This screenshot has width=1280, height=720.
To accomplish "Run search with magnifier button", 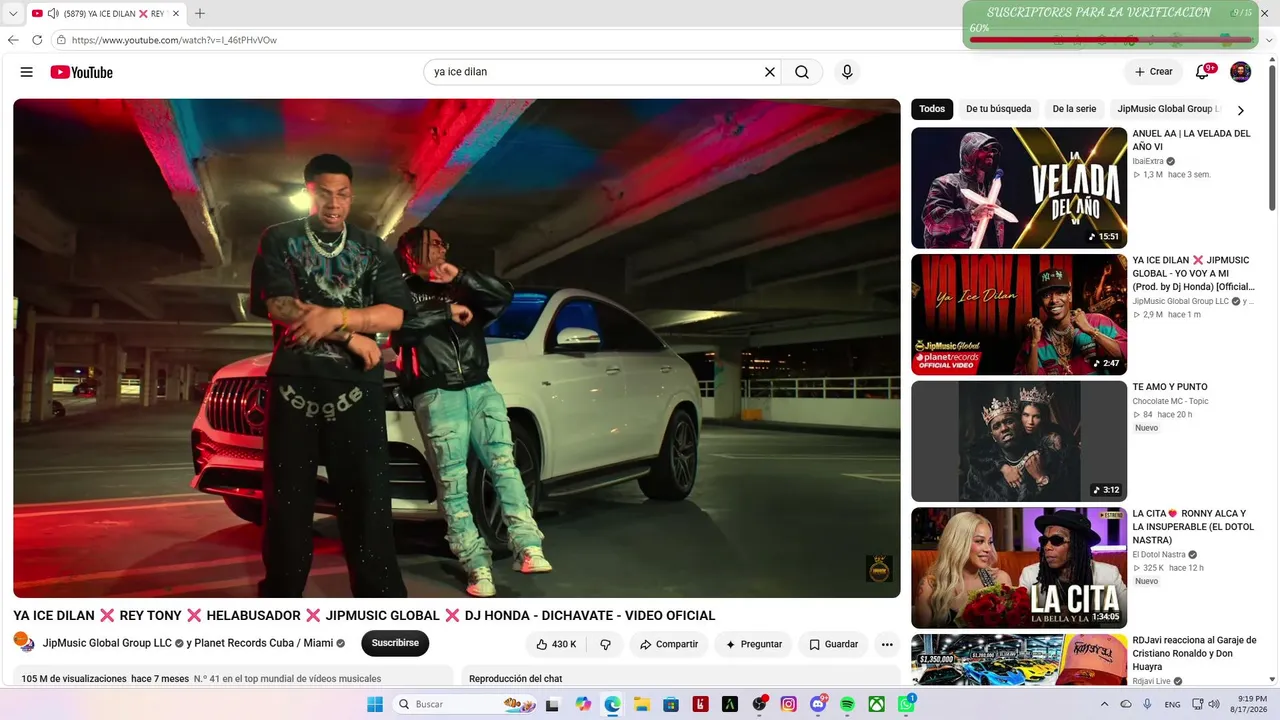I will coord(802,72).
